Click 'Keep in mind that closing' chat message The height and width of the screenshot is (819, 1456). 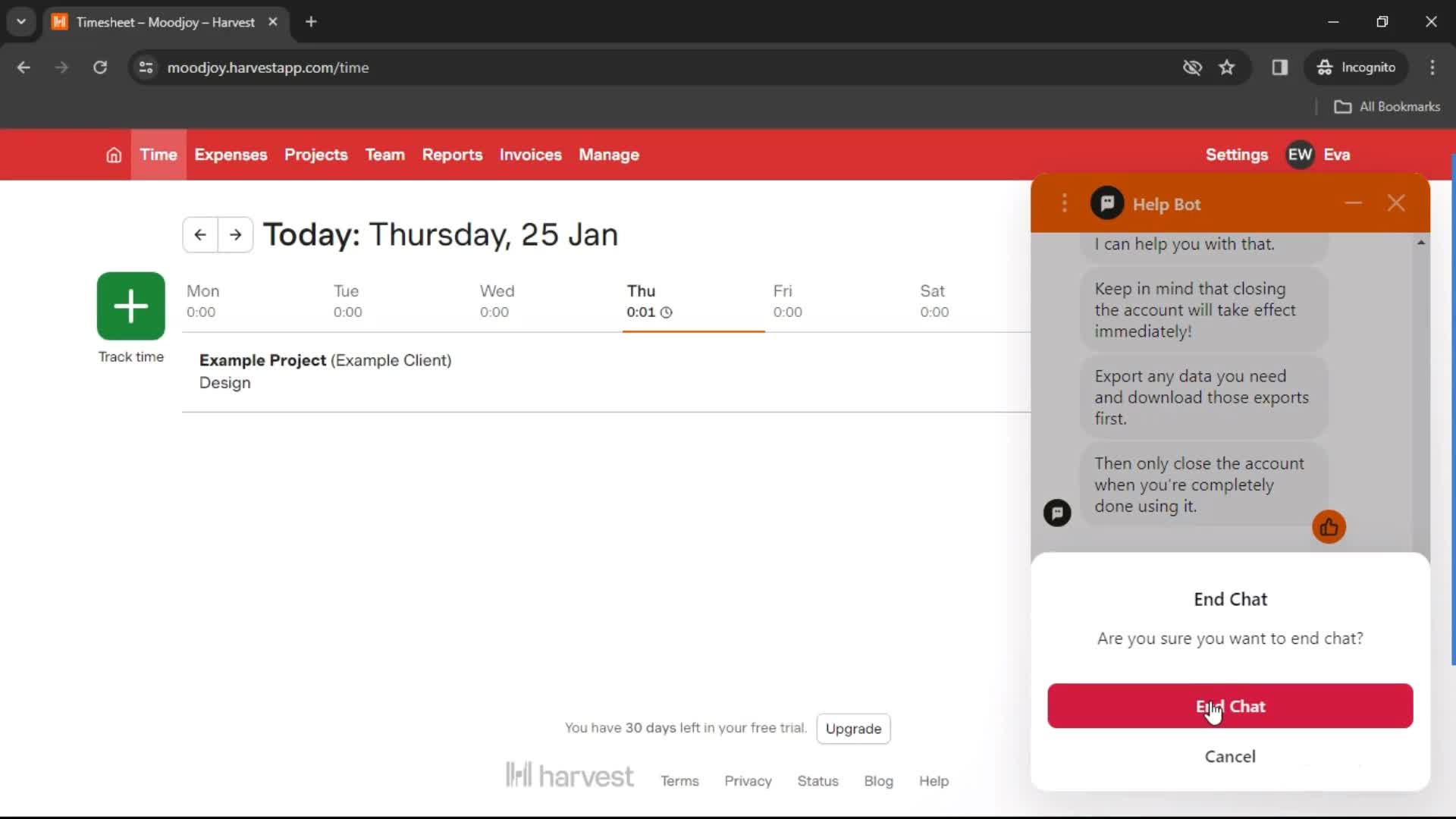coord(1203,310)
